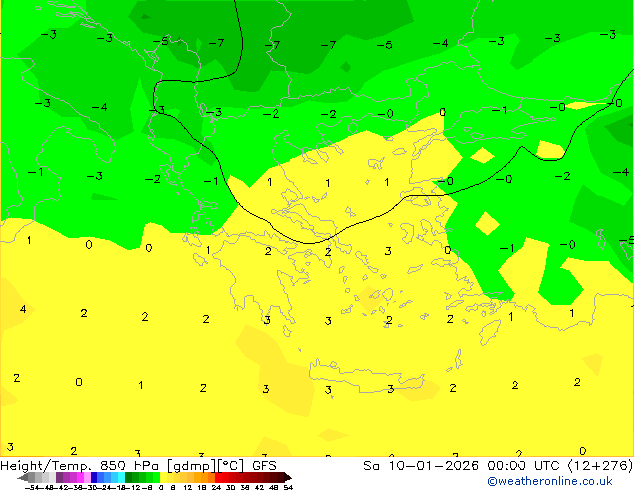Click the positive "4" temperature value on map
634x490 pixels.
(23, 309)
